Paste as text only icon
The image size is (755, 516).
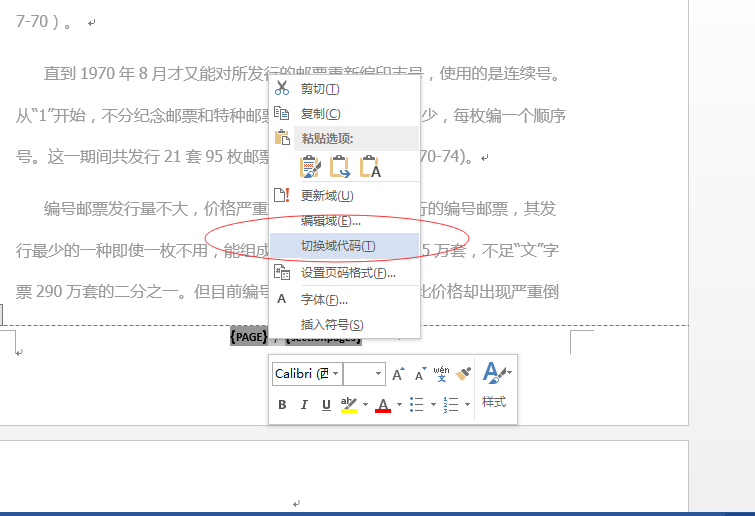(370, 167)
